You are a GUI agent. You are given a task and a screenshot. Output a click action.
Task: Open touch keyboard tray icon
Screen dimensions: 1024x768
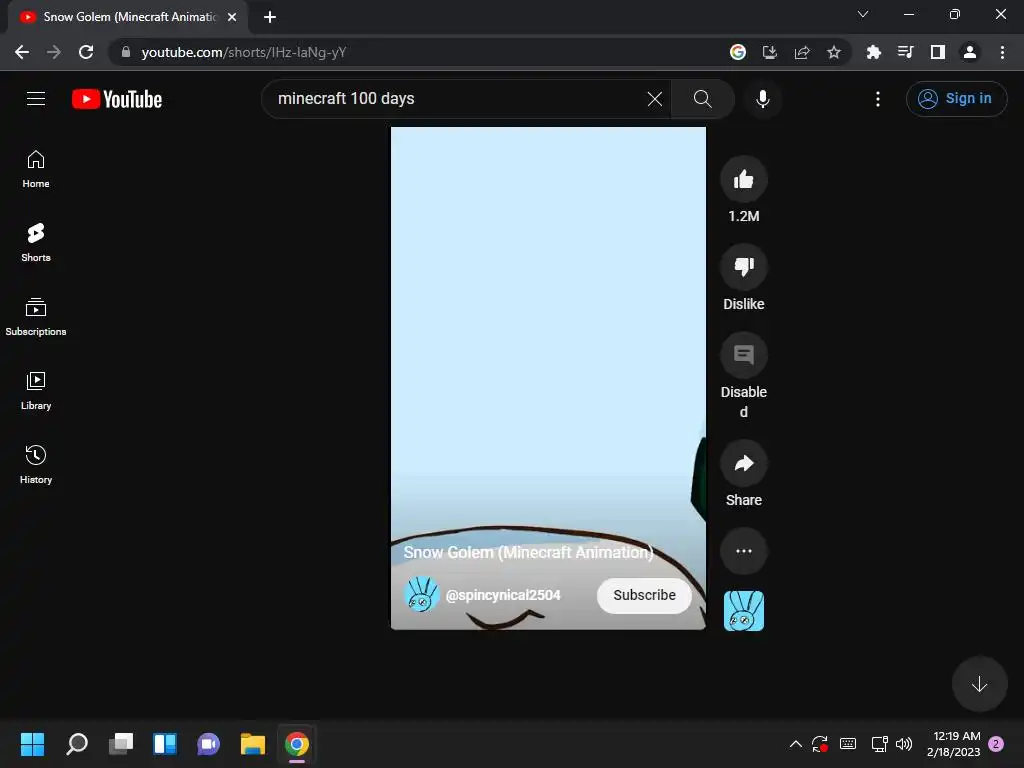click(848, 744)
